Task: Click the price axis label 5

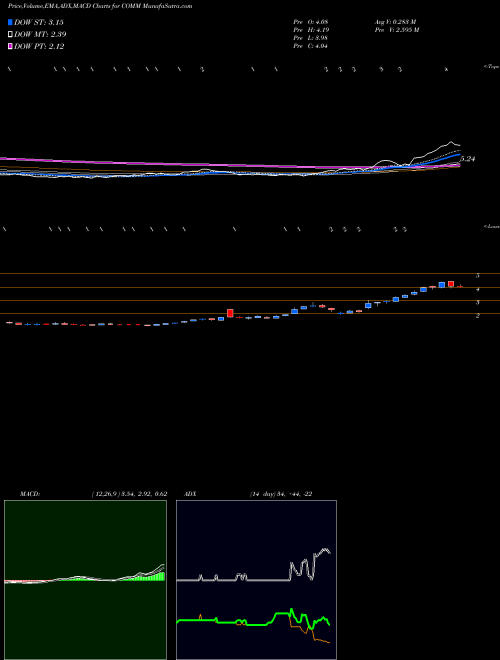Action: (x=478, y=276)
